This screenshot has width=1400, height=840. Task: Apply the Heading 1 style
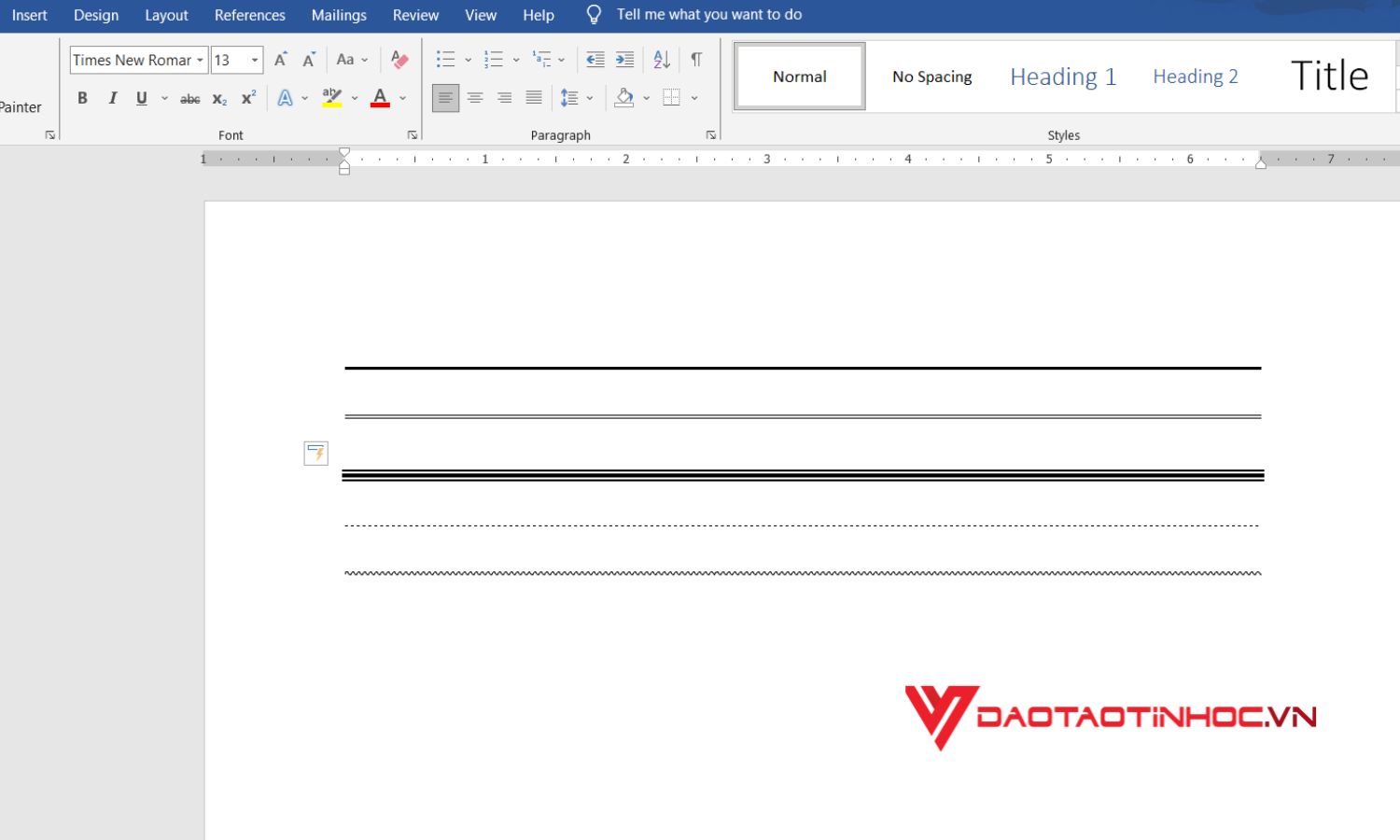click(1062, 76)
